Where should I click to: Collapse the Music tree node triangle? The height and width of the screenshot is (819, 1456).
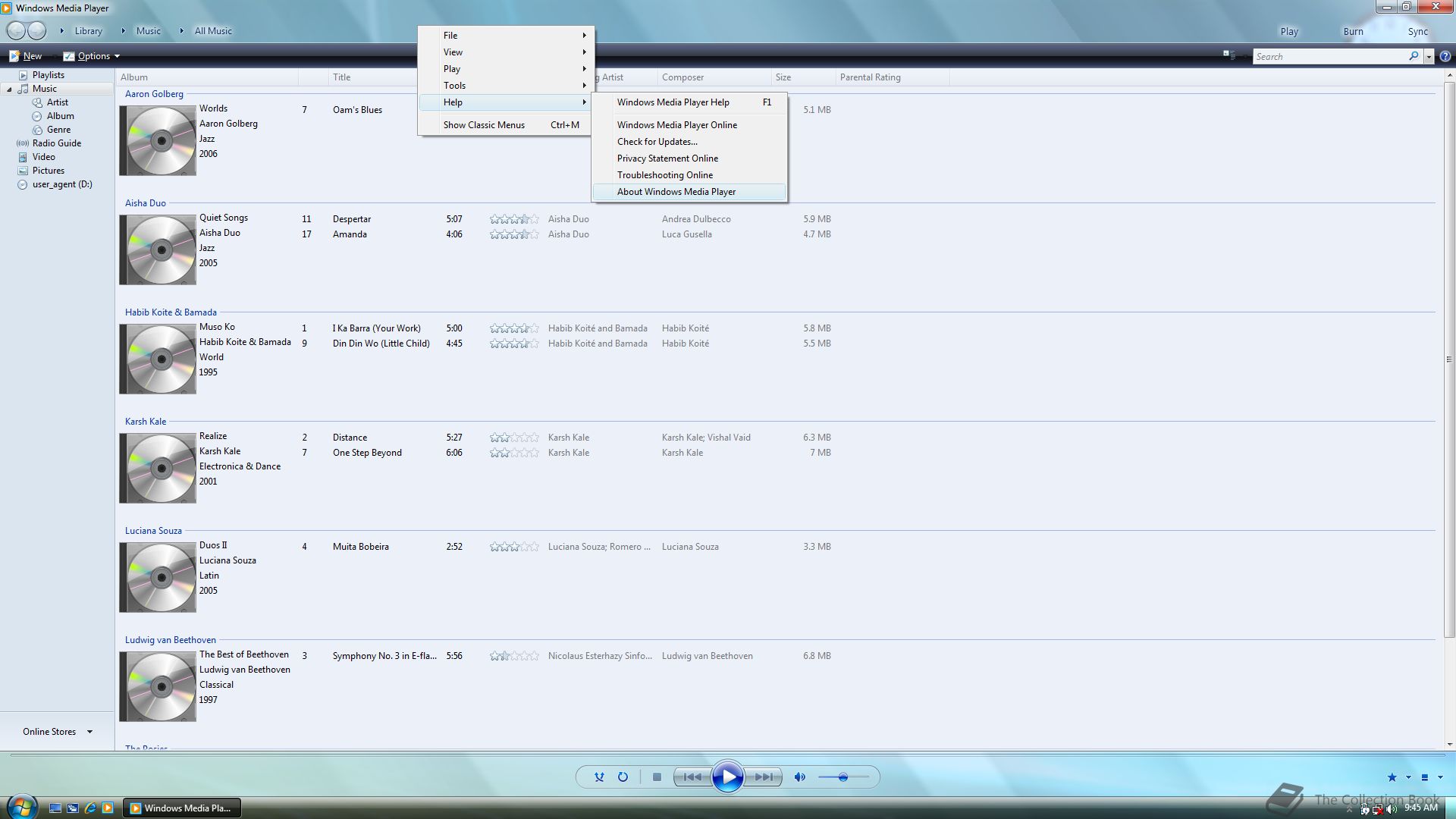10,89
